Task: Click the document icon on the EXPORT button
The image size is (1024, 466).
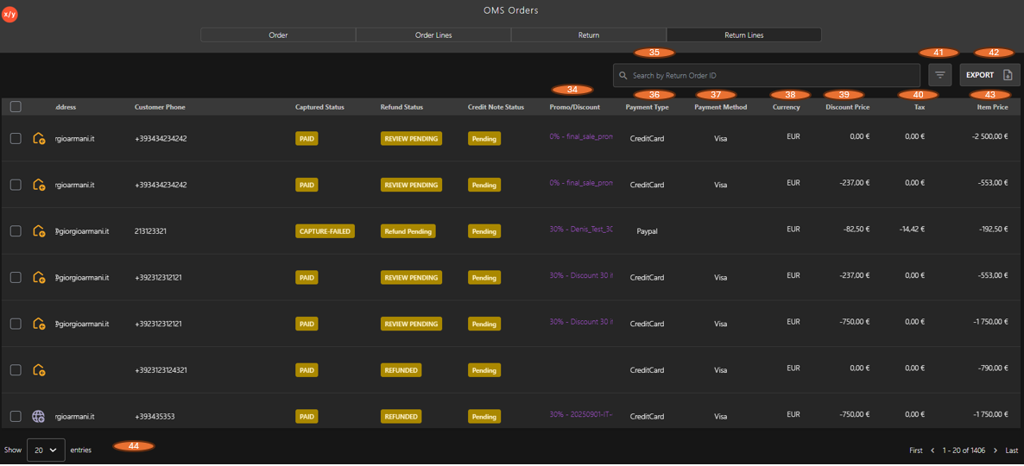Action: click(x=1007, y=75)
